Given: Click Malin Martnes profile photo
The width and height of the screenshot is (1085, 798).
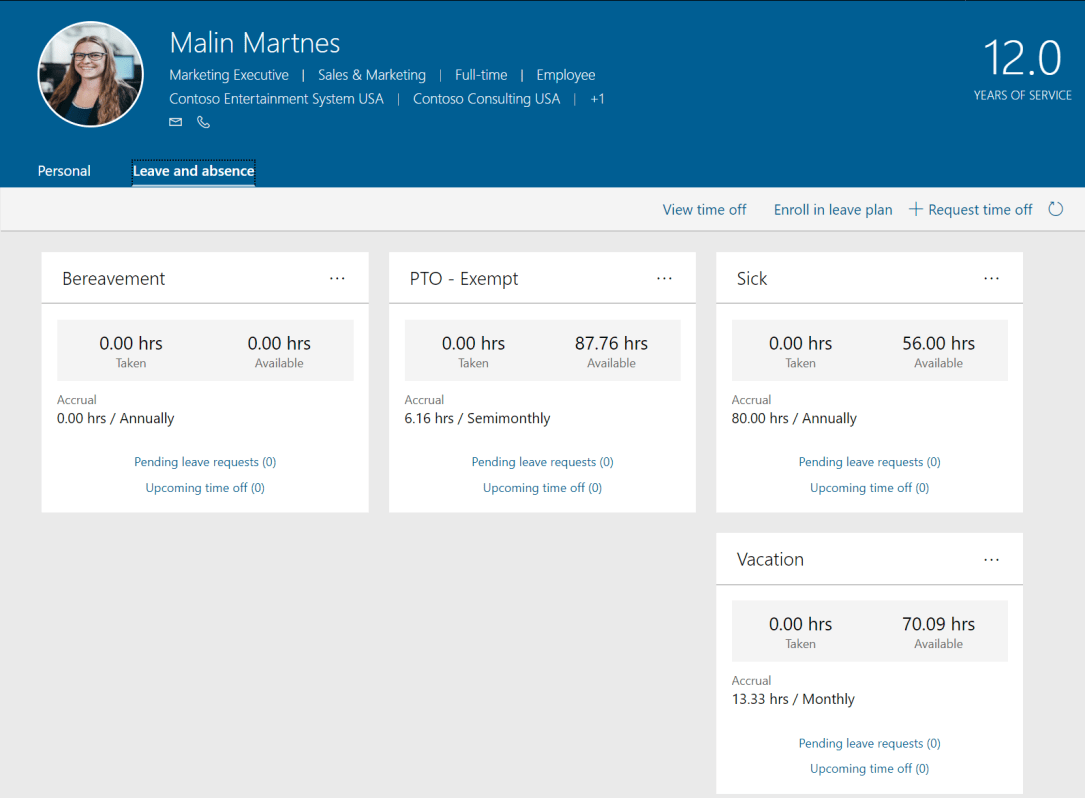Looking at the screenshot, I should [x=90, y=75].
